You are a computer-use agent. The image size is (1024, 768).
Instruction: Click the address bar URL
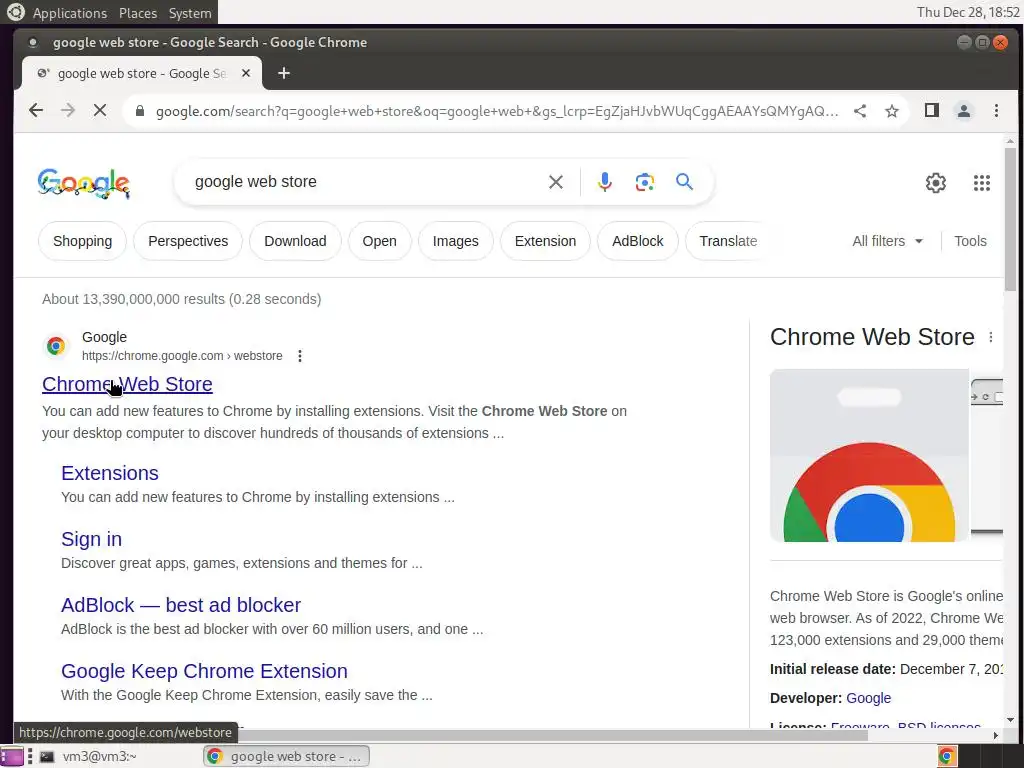coord(496,111)
